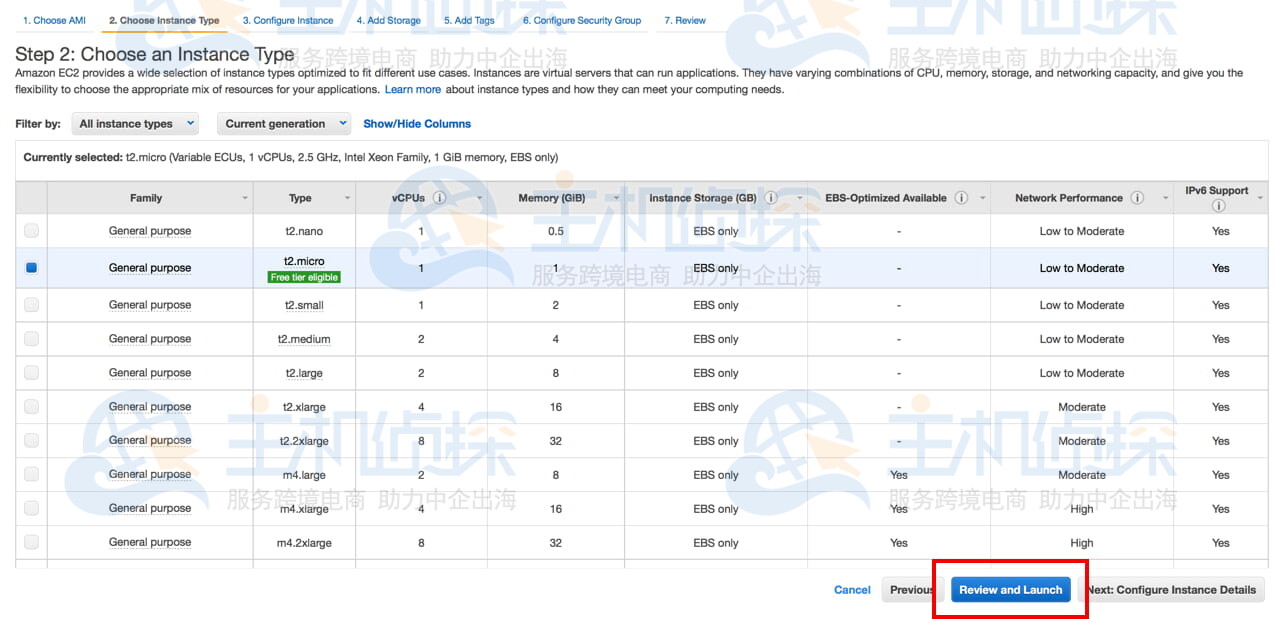Screen dimensions: 1278x619
Task: Click the Free tier eligible badge
Action: [x=304, y=277]
